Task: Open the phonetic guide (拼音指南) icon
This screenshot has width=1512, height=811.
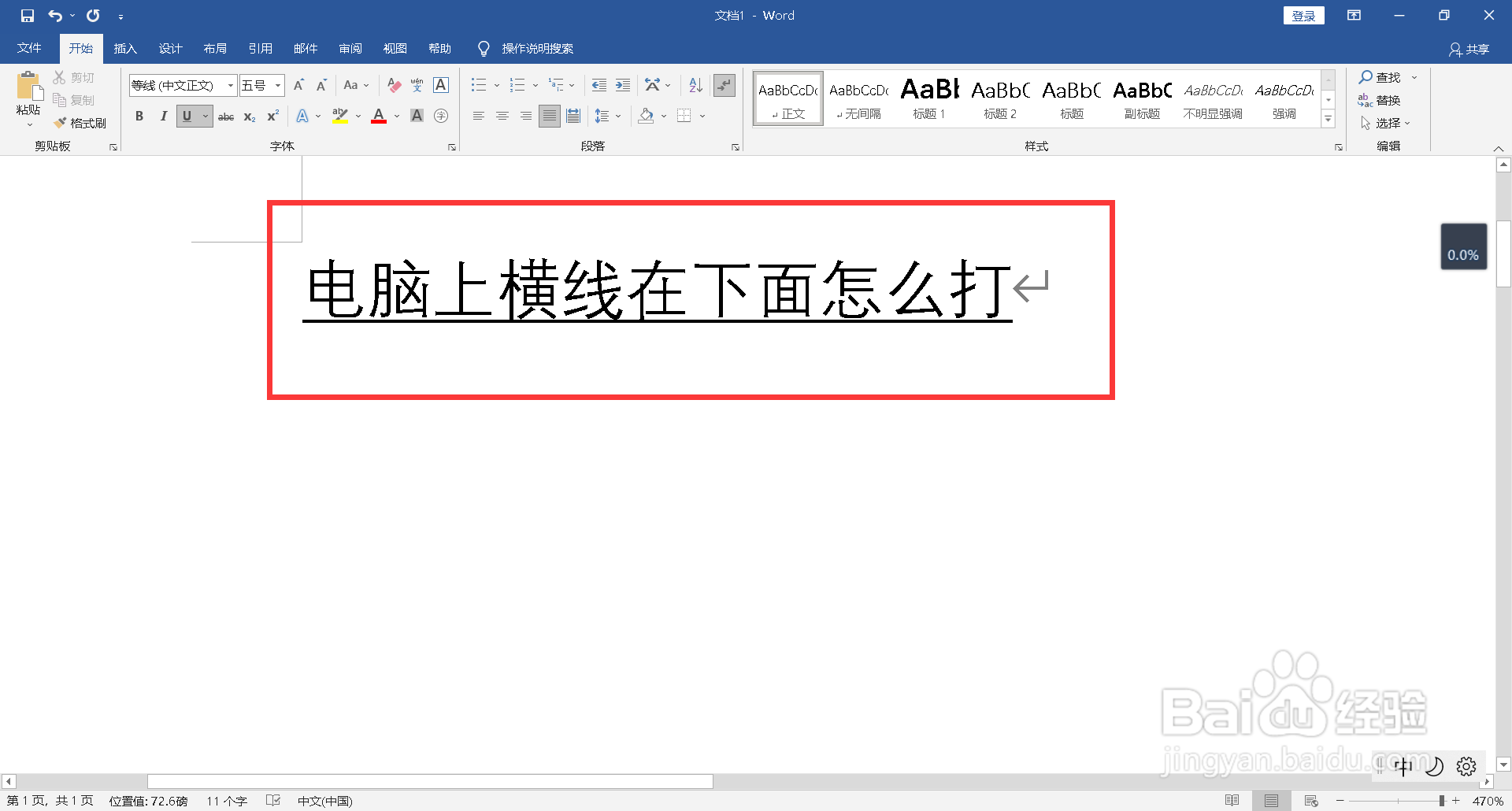Action: 416,85
